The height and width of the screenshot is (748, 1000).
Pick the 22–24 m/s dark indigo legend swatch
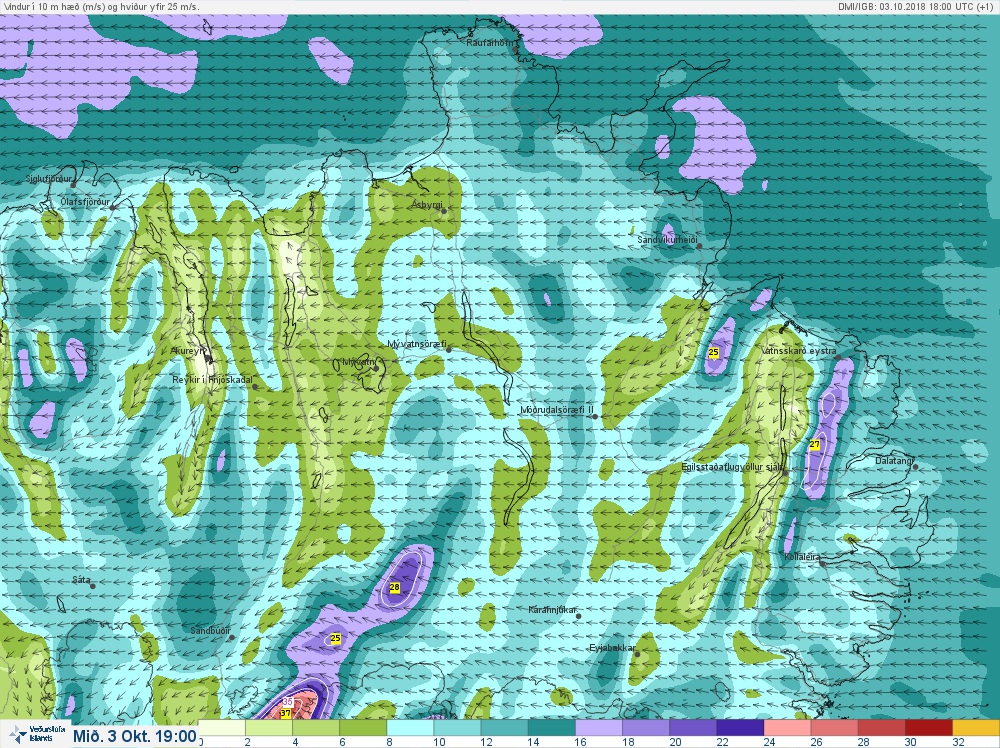pyautogui.click(x=741, y=728)
